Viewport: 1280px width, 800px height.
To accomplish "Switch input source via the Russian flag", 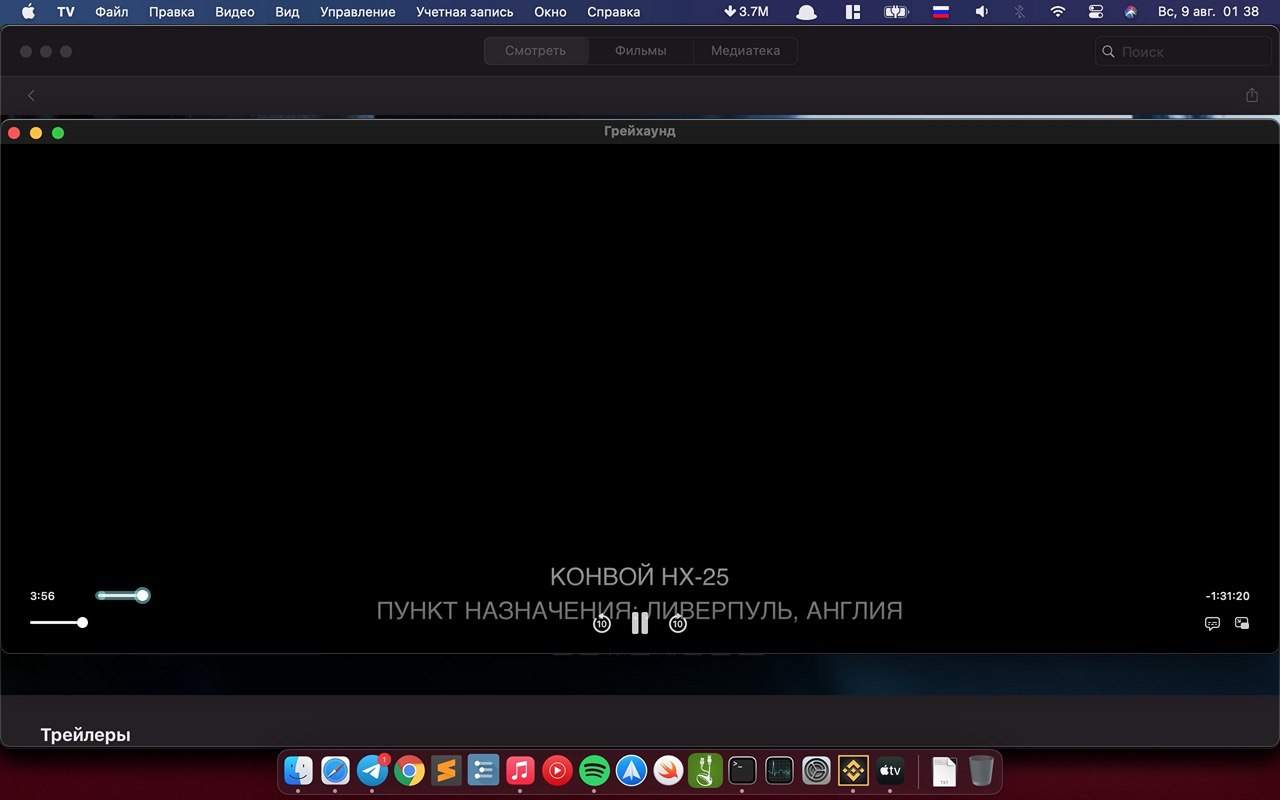I will 941,12.
